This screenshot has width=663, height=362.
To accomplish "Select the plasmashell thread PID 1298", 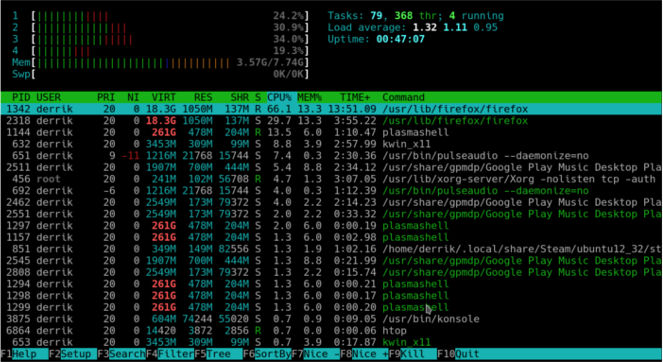I will click(x=332, y=296).
